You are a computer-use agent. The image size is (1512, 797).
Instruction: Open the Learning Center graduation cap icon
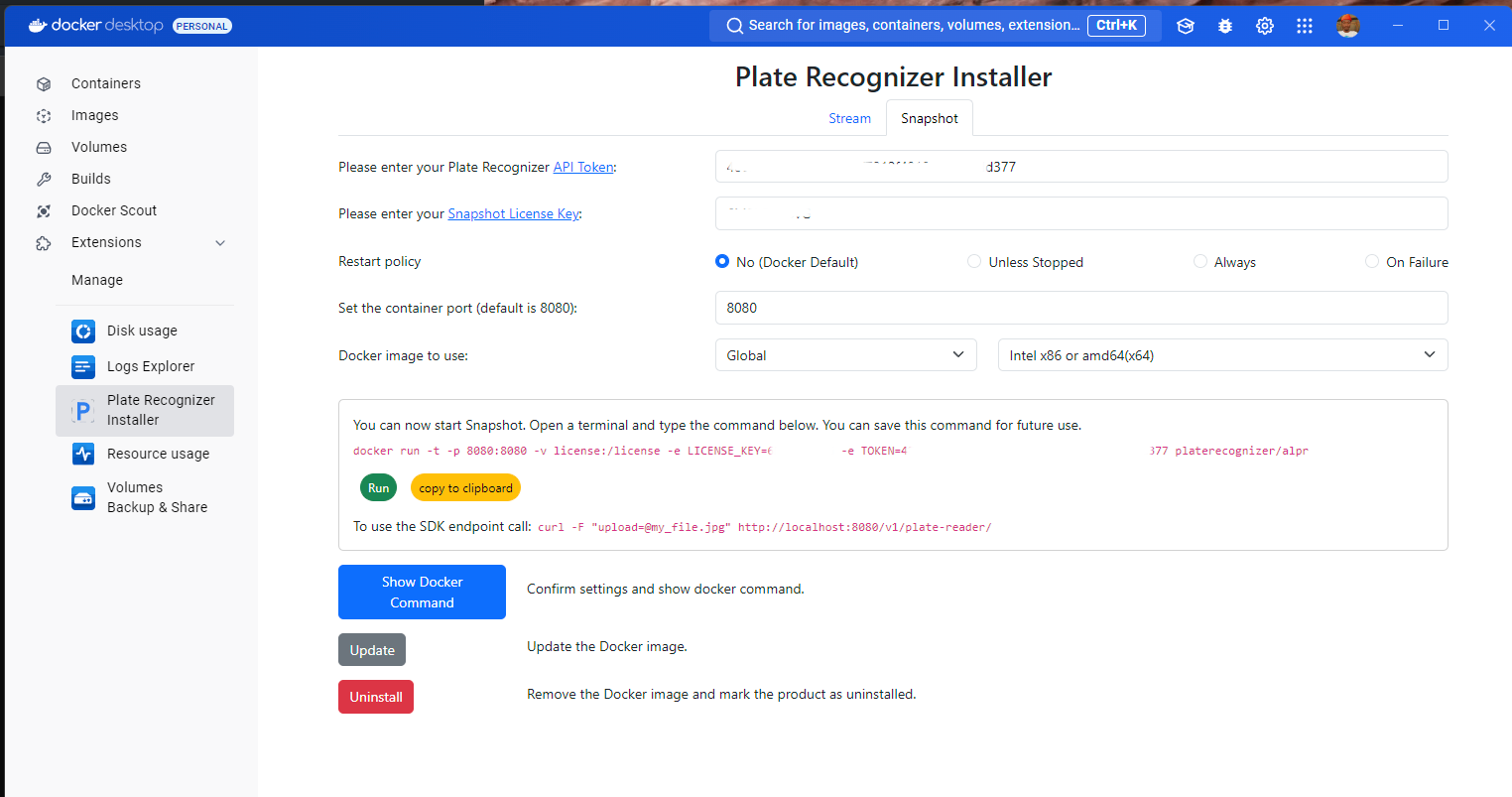pos(1185,26)
